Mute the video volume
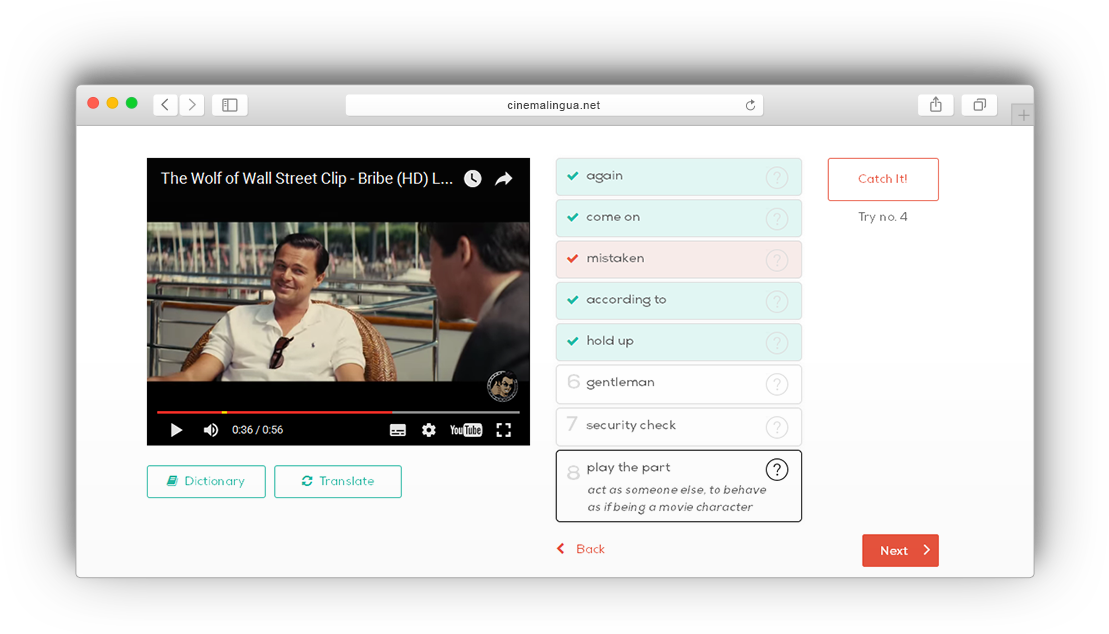The image size is (1109, 634). [211, 430]
